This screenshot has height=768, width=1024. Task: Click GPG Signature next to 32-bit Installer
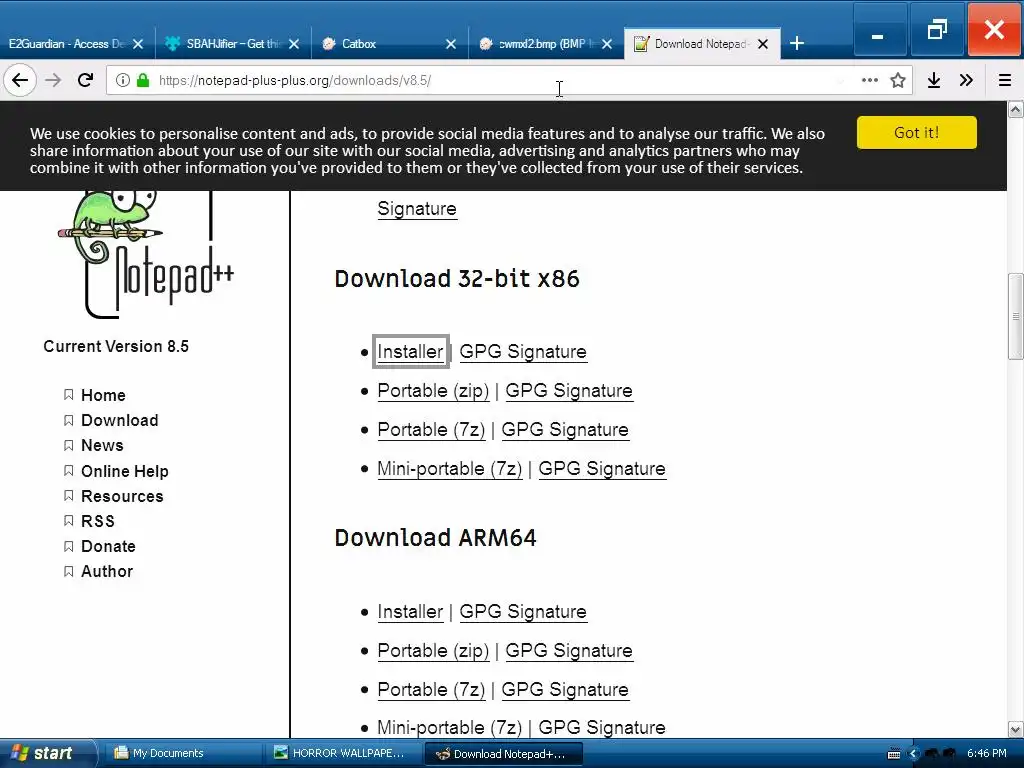coord(523,352)
